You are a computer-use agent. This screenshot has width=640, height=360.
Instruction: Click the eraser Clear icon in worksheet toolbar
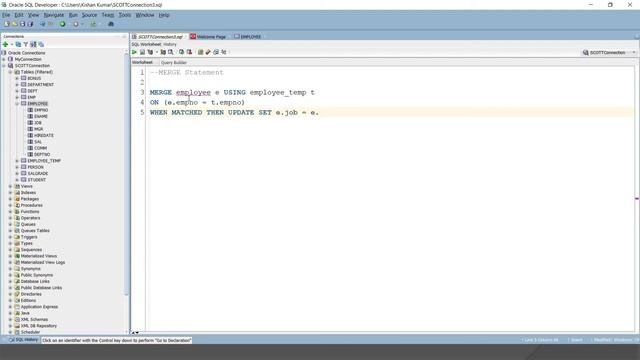208,52
